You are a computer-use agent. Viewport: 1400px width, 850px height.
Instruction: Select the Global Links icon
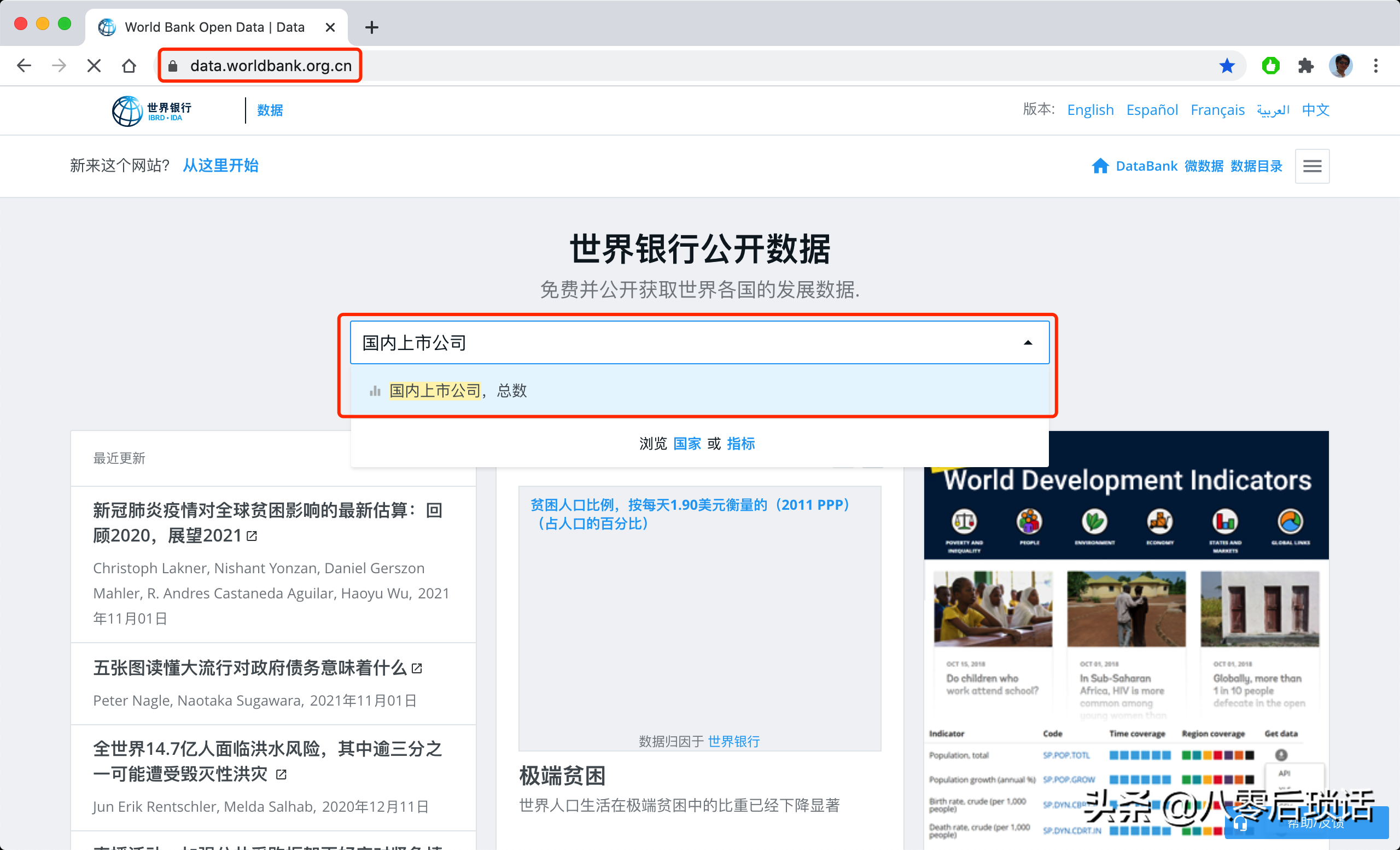tap(1290, 522)
